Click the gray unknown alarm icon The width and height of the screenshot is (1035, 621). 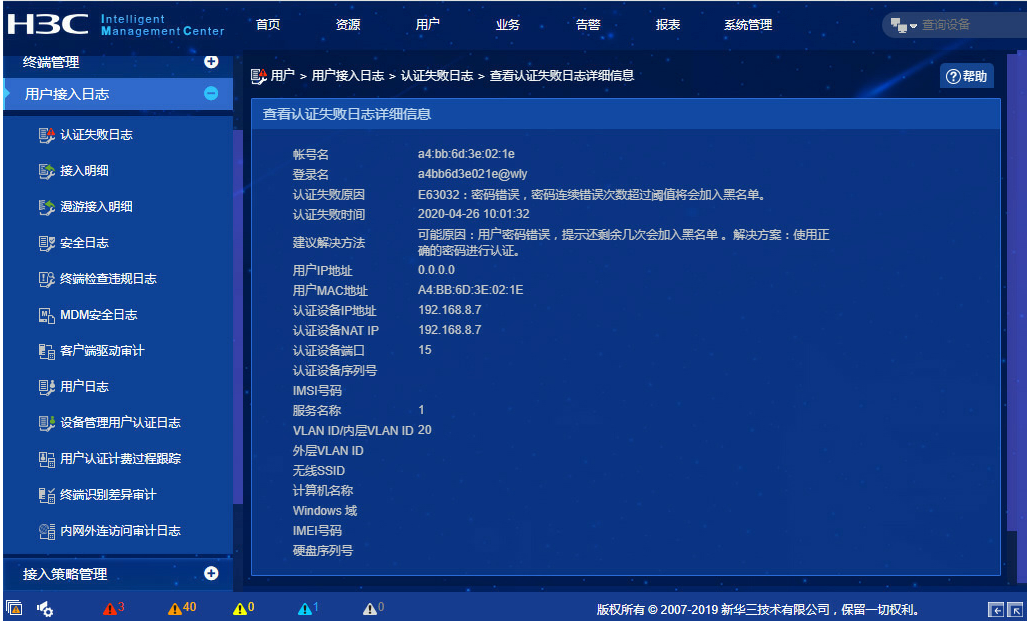pos(370,608)
